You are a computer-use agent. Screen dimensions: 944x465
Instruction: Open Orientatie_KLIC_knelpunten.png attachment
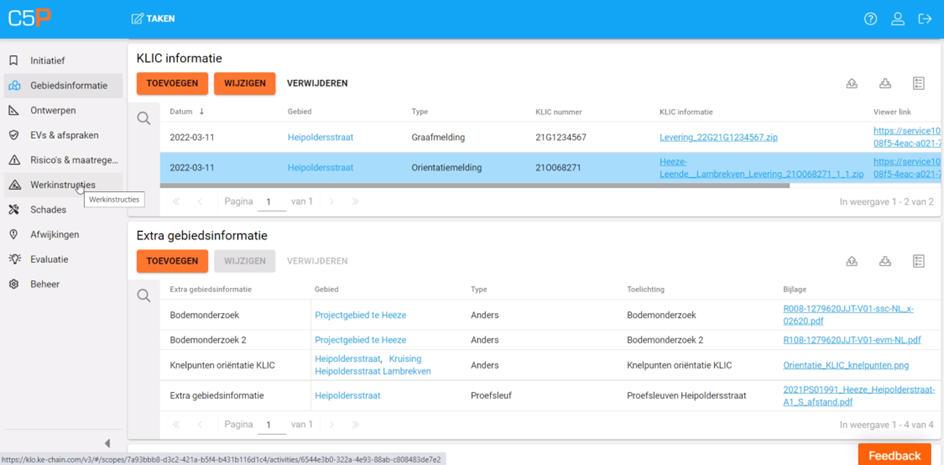click(x=845, y=366)
